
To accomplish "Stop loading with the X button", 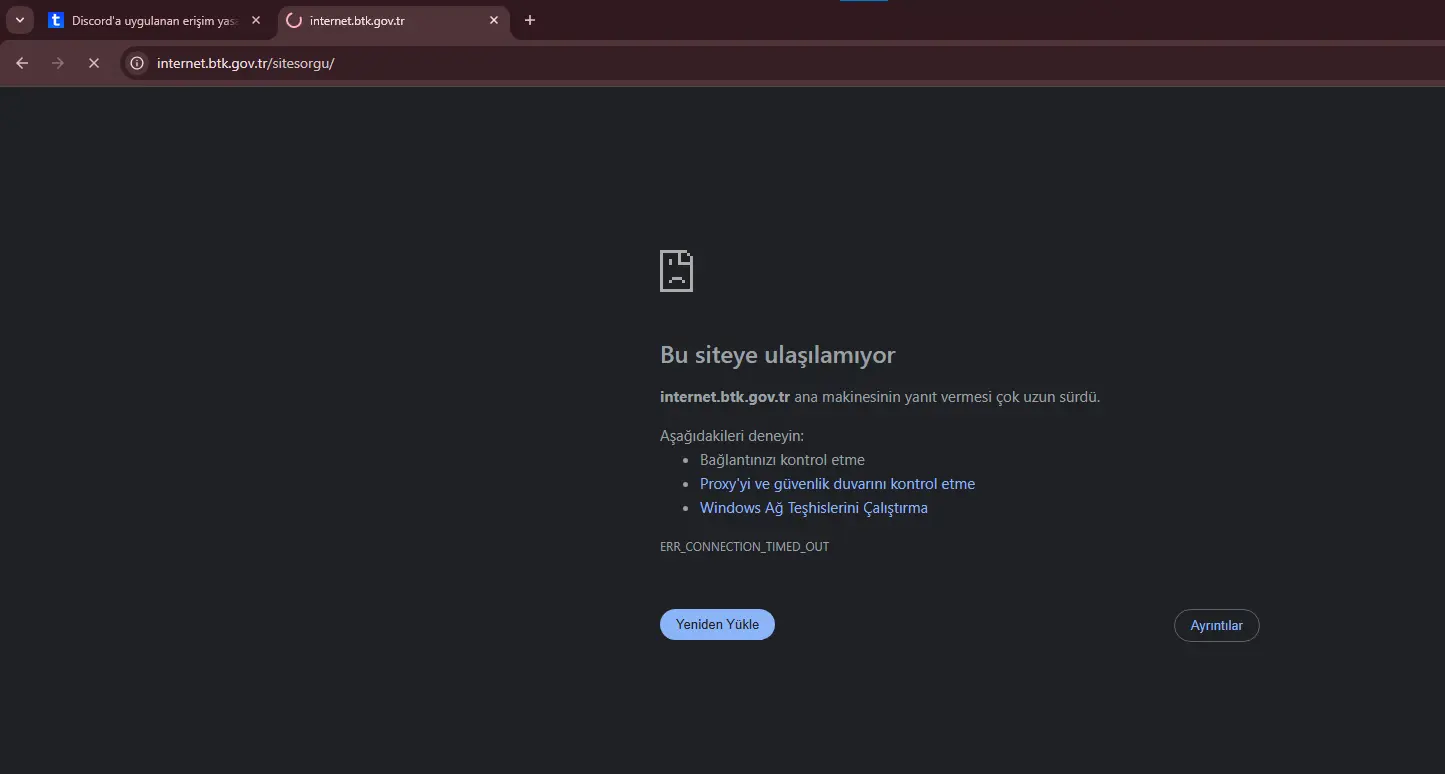I will click(93, 63).
